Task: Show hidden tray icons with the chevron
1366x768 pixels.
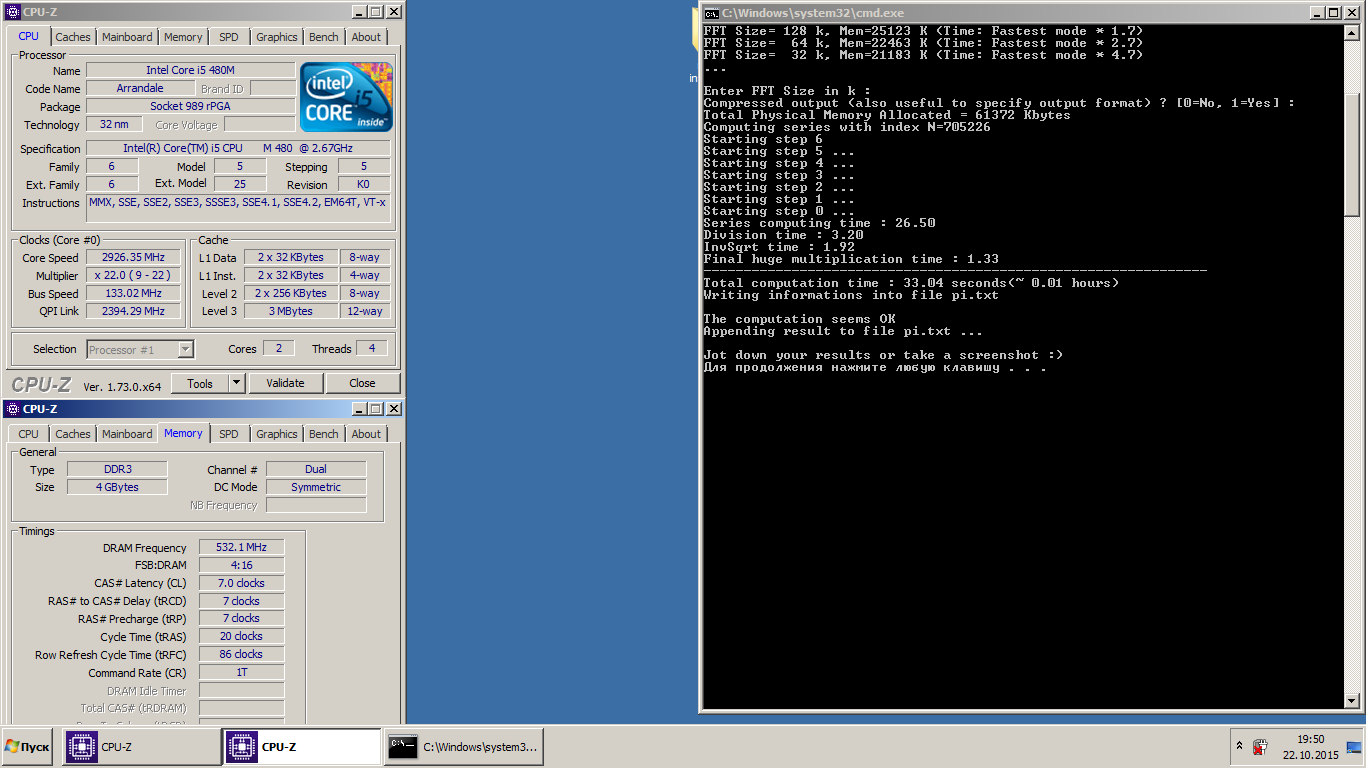Action: click(x=1240, y=747)
